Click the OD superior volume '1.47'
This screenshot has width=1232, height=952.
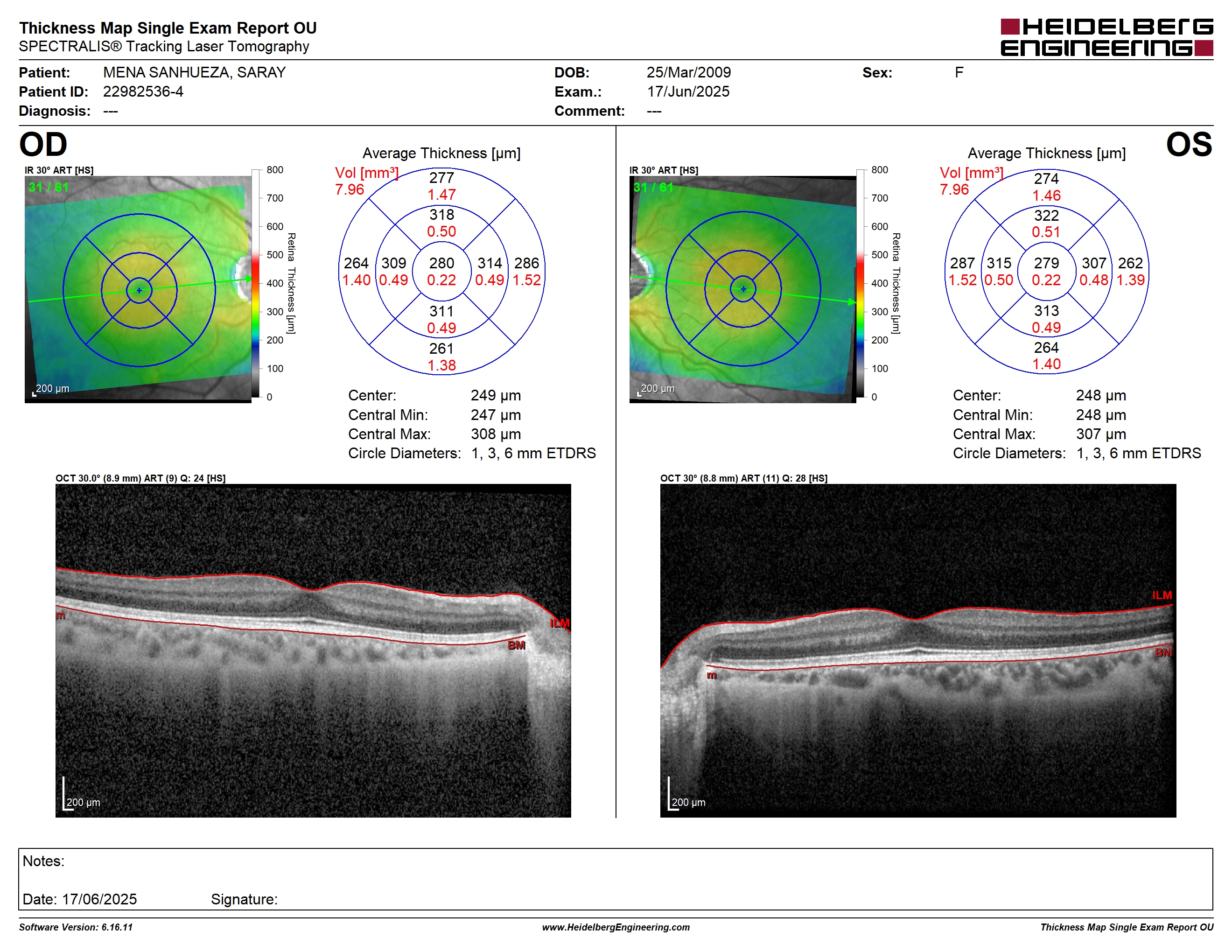pos(441,195)
